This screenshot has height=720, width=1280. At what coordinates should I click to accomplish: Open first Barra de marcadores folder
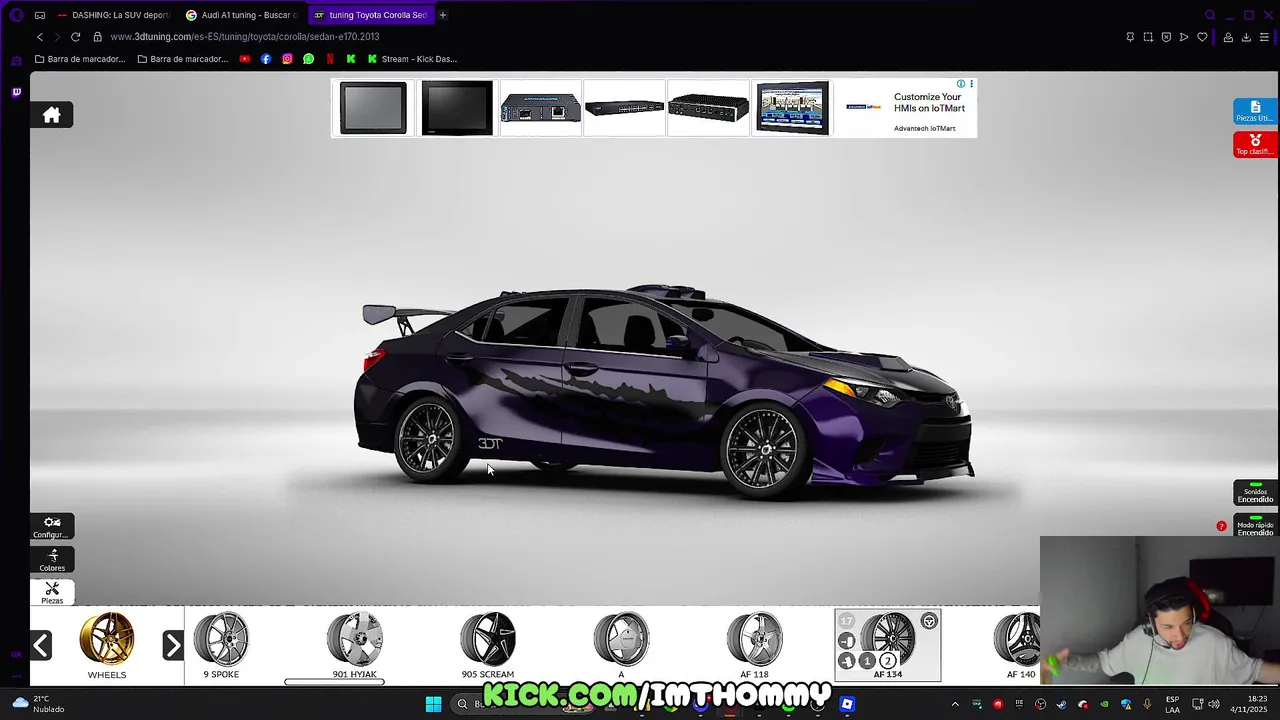(x=80, y=59)
